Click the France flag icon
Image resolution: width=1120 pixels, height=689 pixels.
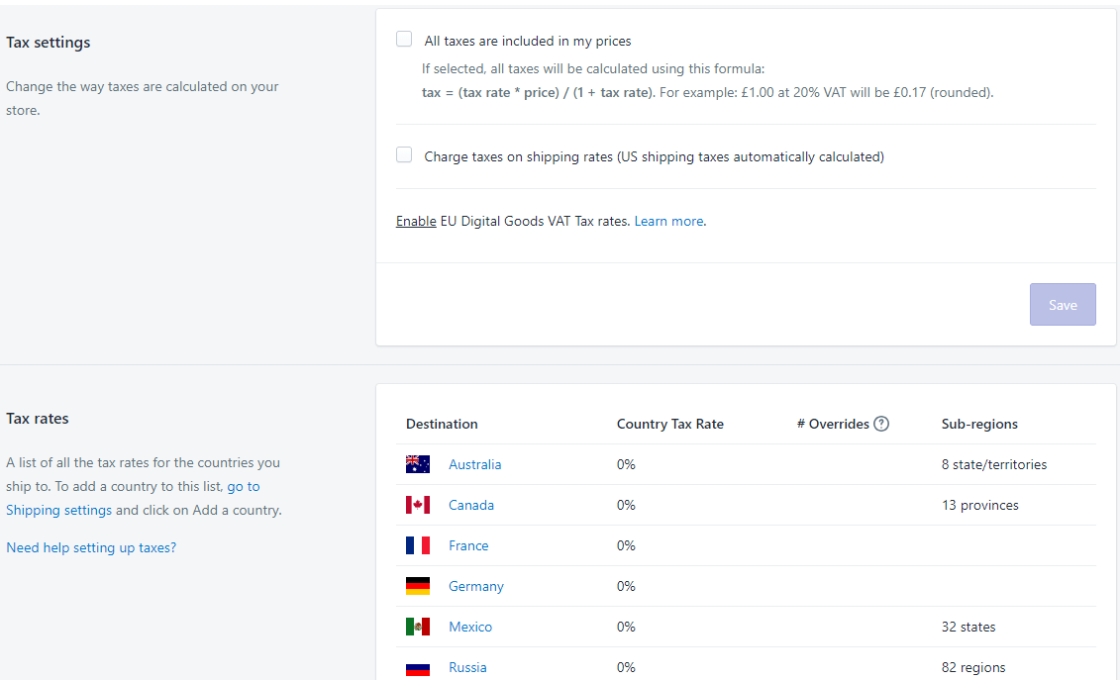click(418, 546)
